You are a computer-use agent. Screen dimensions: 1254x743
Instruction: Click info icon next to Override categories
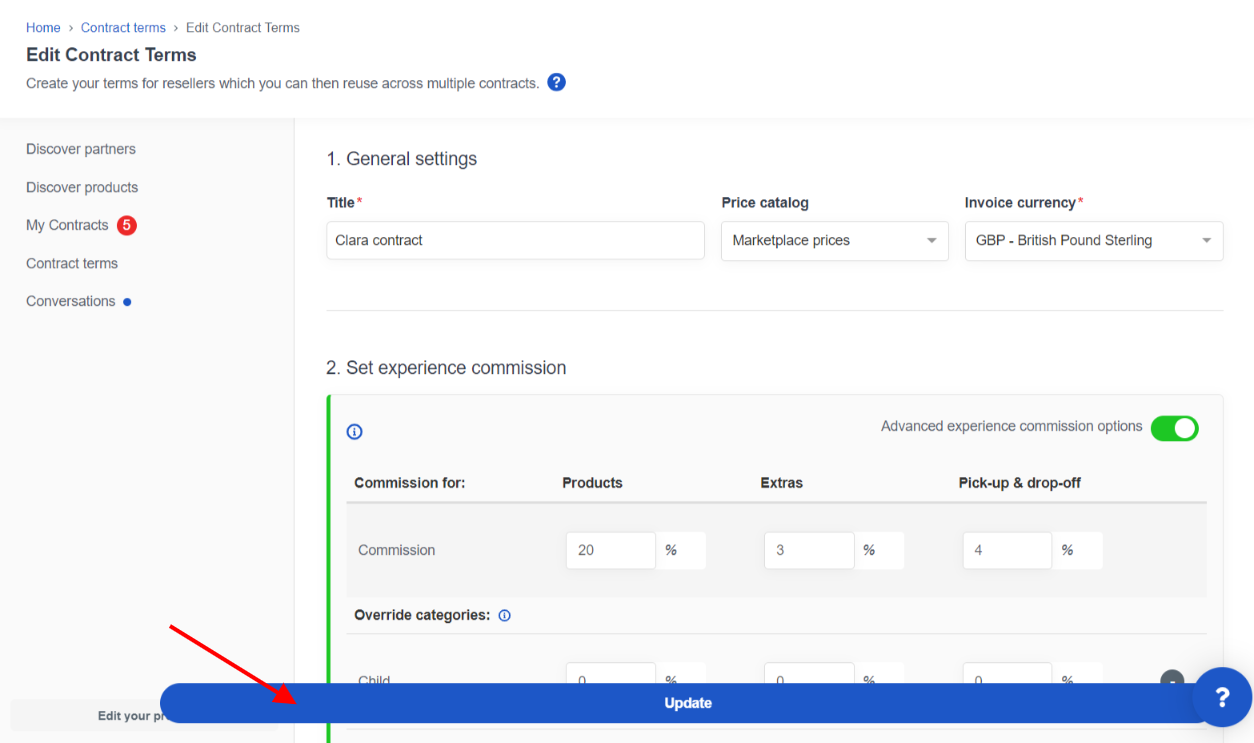504,615
